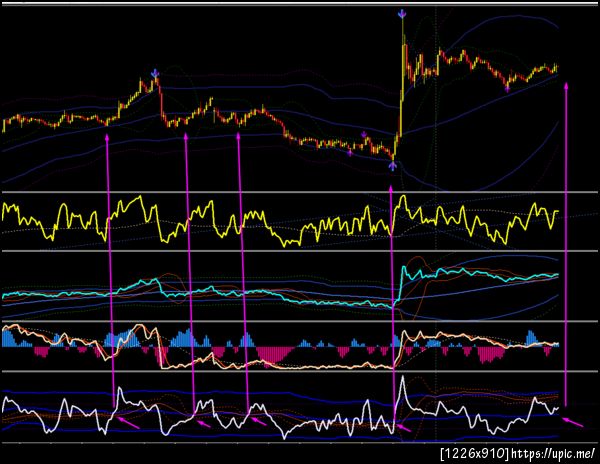The image size is (600, 464).
Task: Click the orange signal line in the histogram panel
Action: (x=280, y=347)
